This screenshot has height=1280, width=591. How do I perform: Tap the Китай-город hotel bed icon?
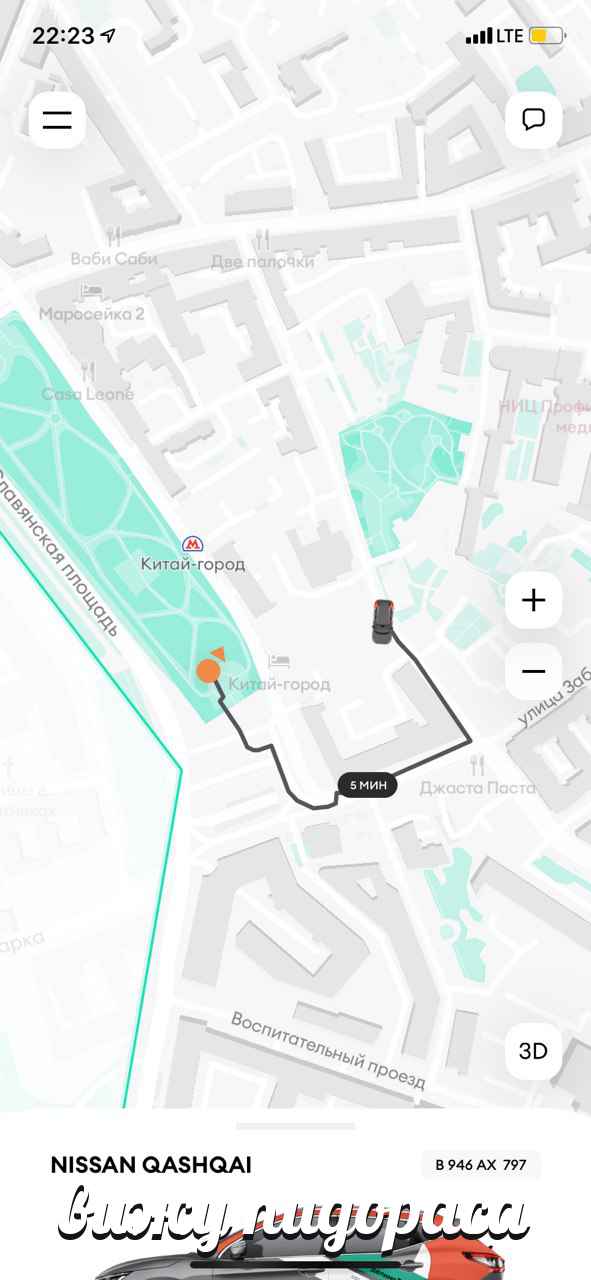click(x=280, y=662)
